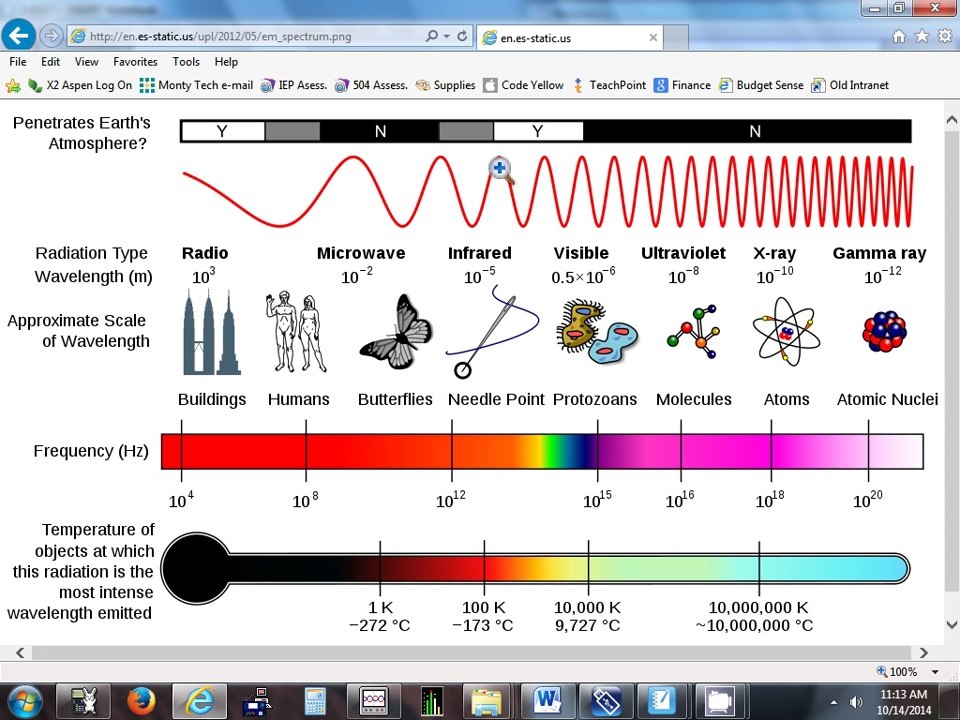Open the printer/fax taskbar icon

click(x=257, y=701)
